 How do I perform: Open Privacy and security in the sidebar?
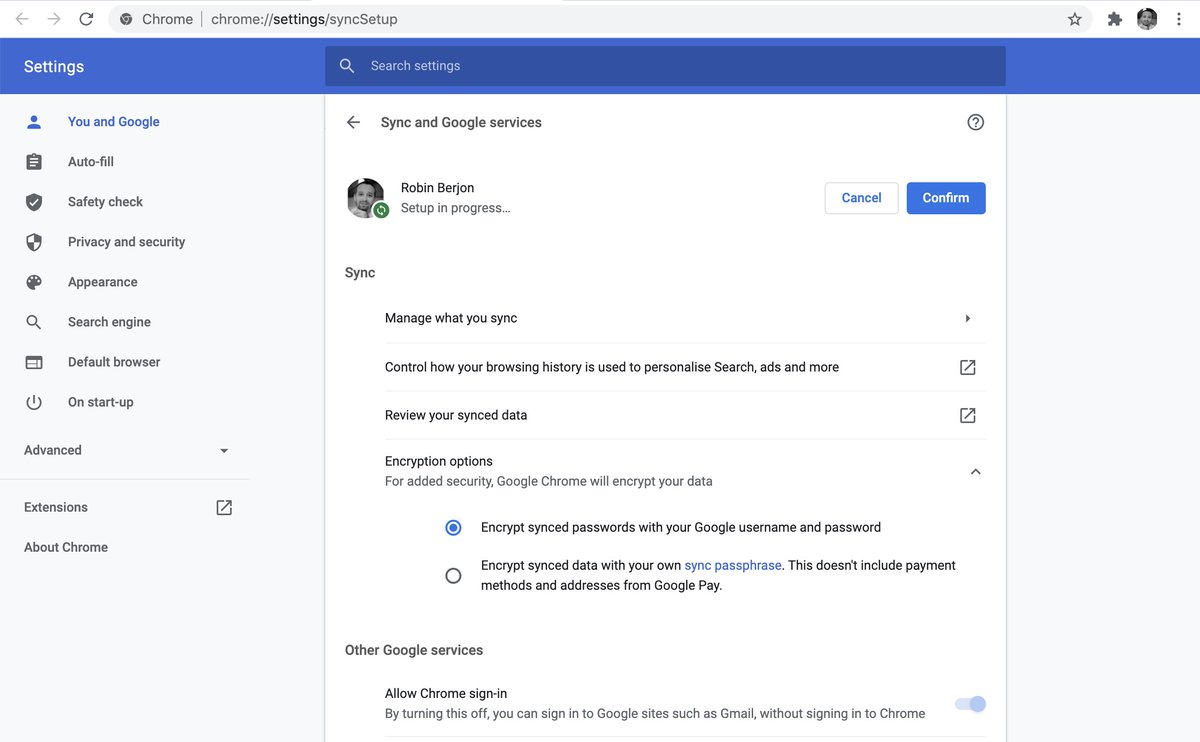point(126,242)
